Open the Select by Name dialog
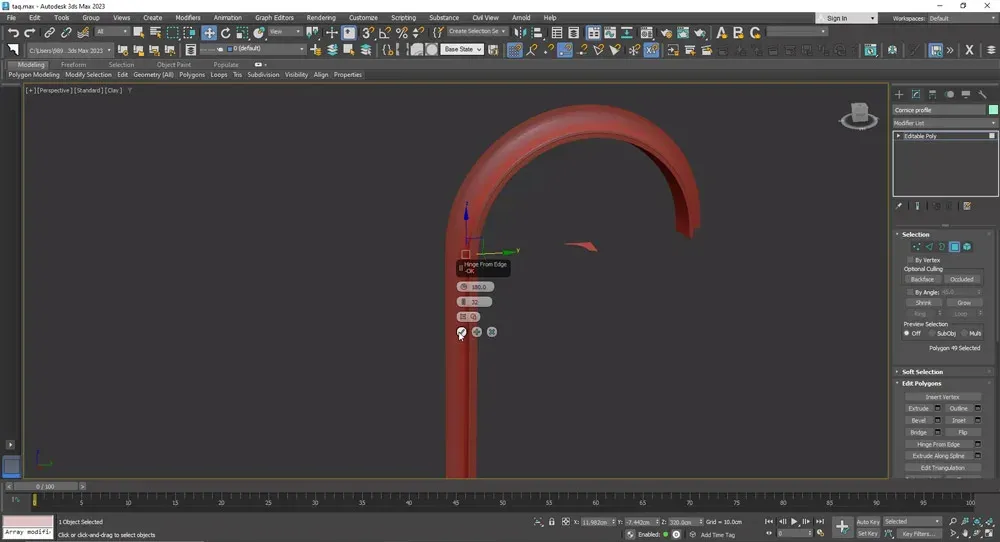Screen dimensions: 1000x542 coord(155,33)
